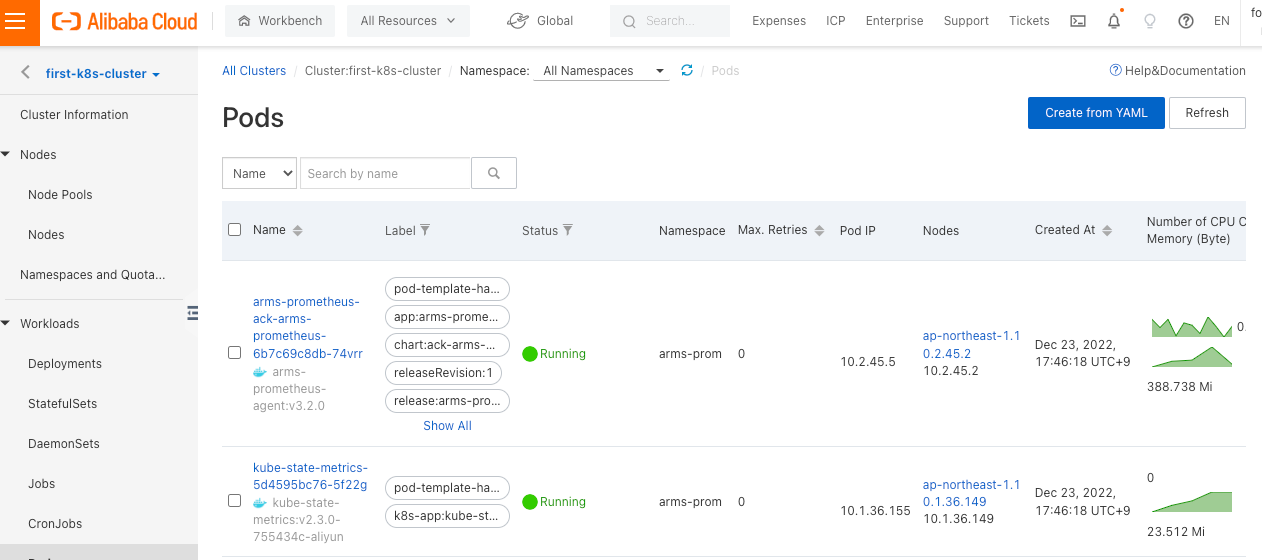
Task: Click the releaseRevision:1 label tag
Action: 444,373
